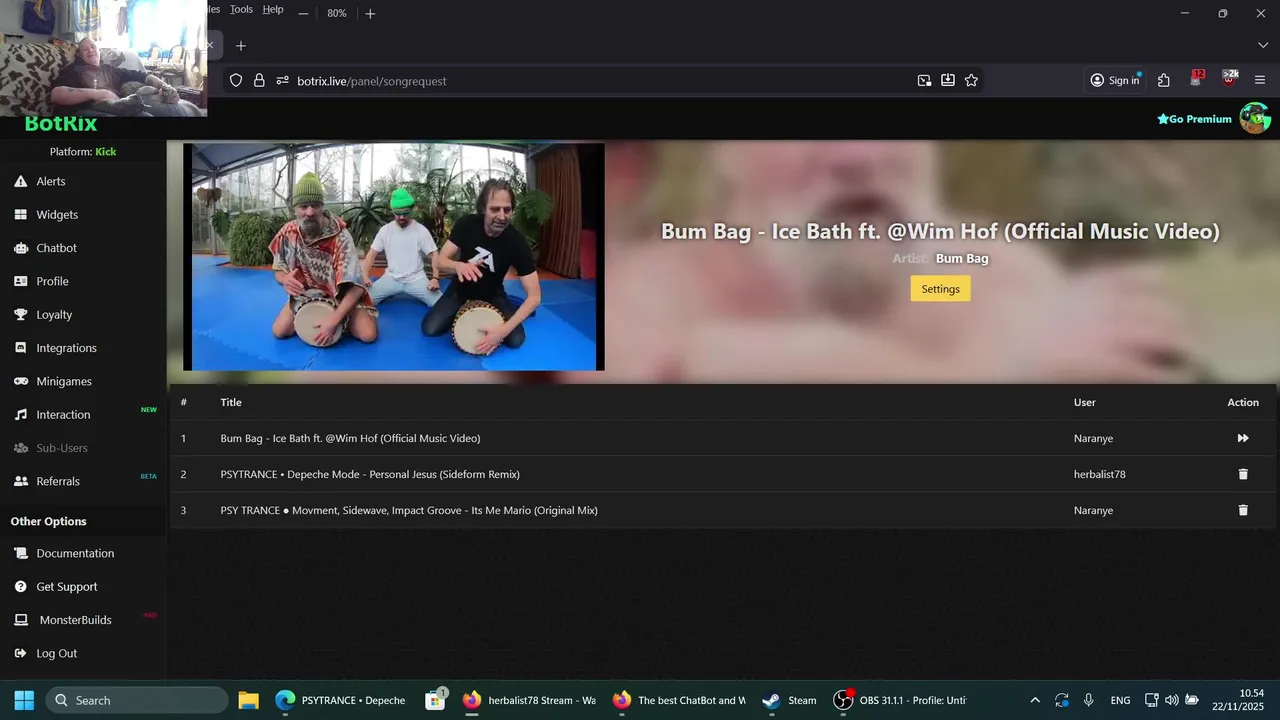The width and height of the screenshot is (1280, 720).
Task: Click the Log Out icon
Action: point(20,653)
